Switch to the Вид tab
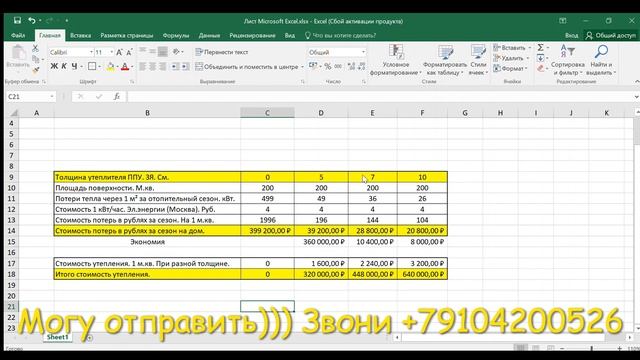 pos(290,36)
